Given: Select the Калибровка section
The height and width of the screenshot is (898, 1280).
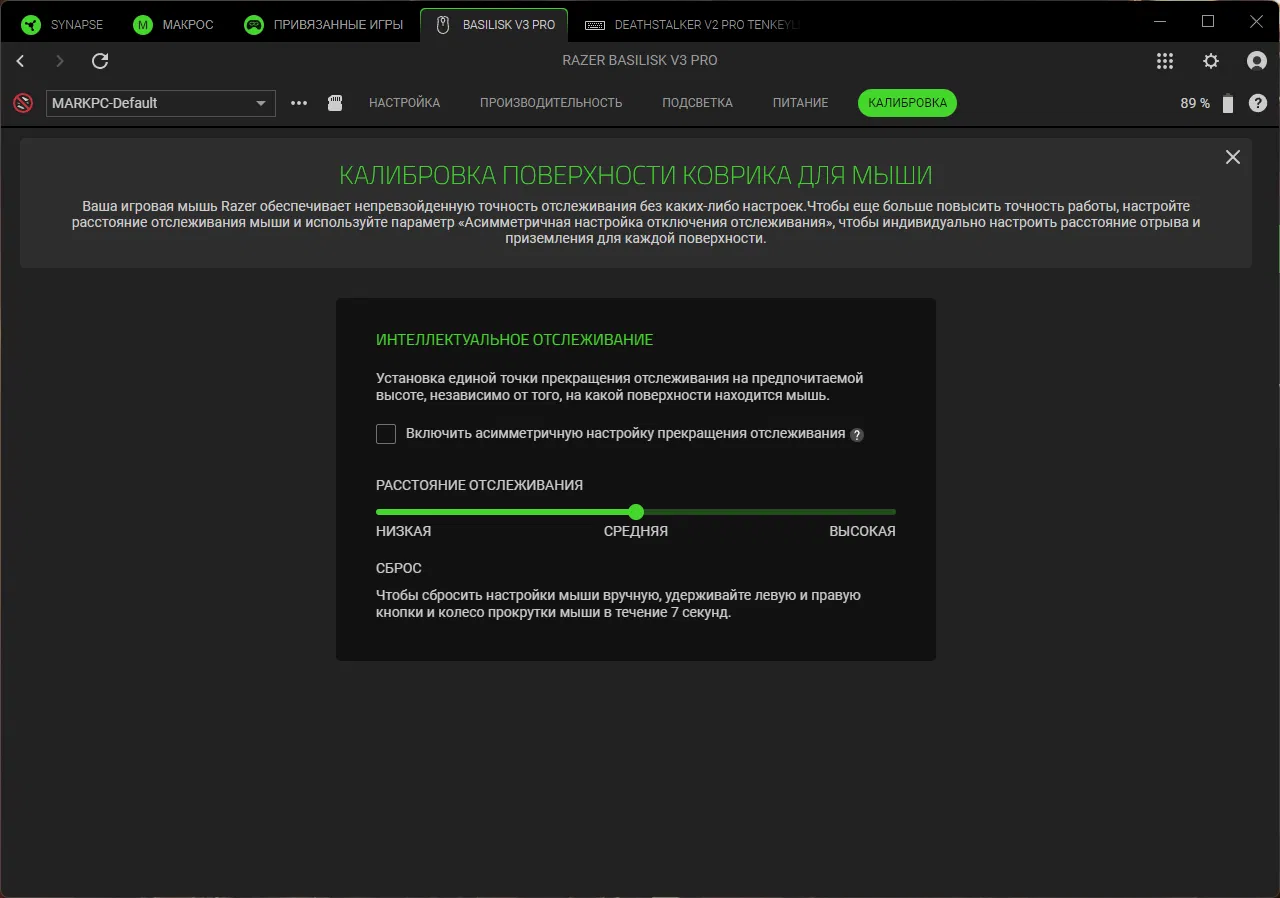Looking at the screenshot, I should 907,103.
